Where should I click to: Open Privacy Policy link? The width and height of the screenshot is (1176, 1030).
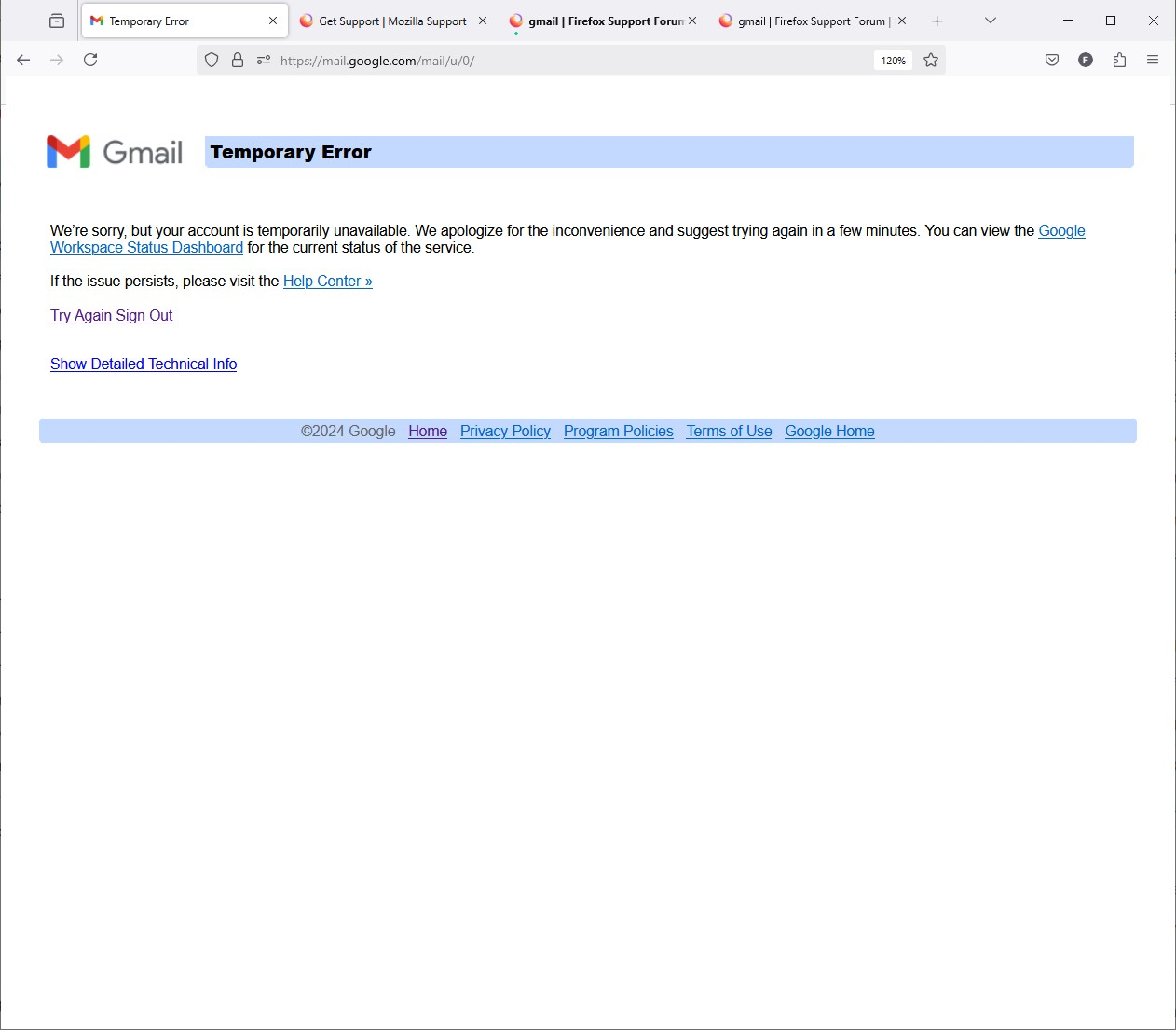(x=505, y=432)
